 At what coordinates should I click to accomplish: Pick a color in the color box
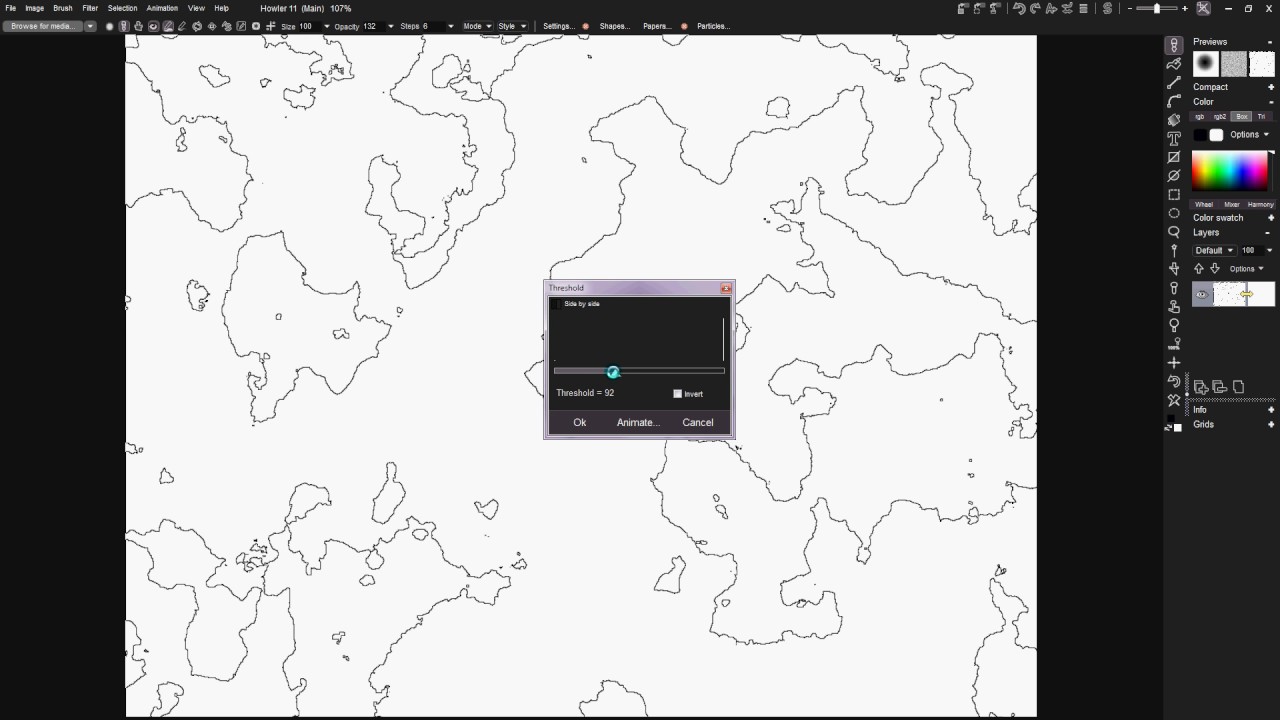(1231, 171)
